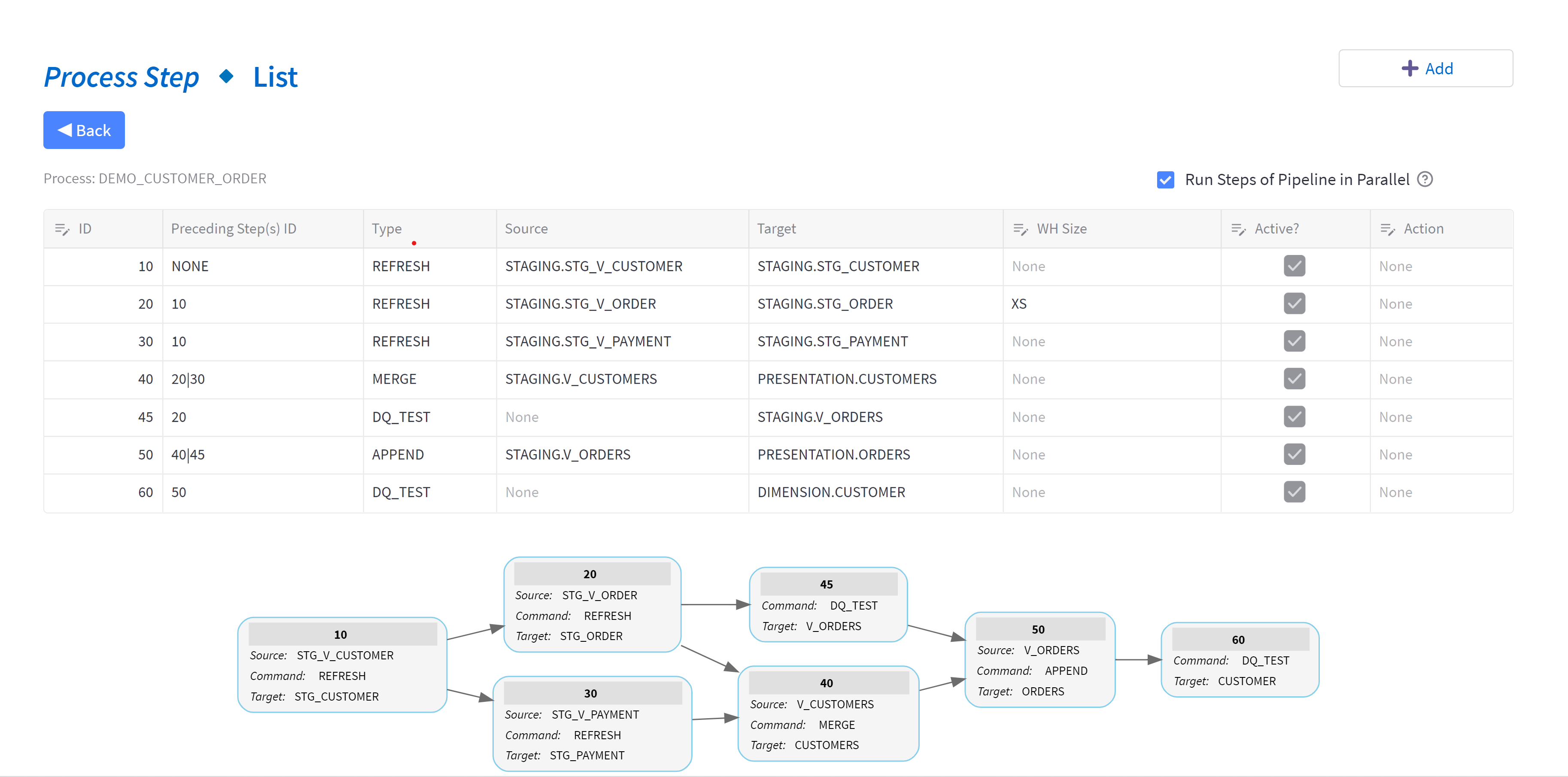Toggle the Active checkbox for step 10
The image size is (1568, 777).
(1295, 266)
